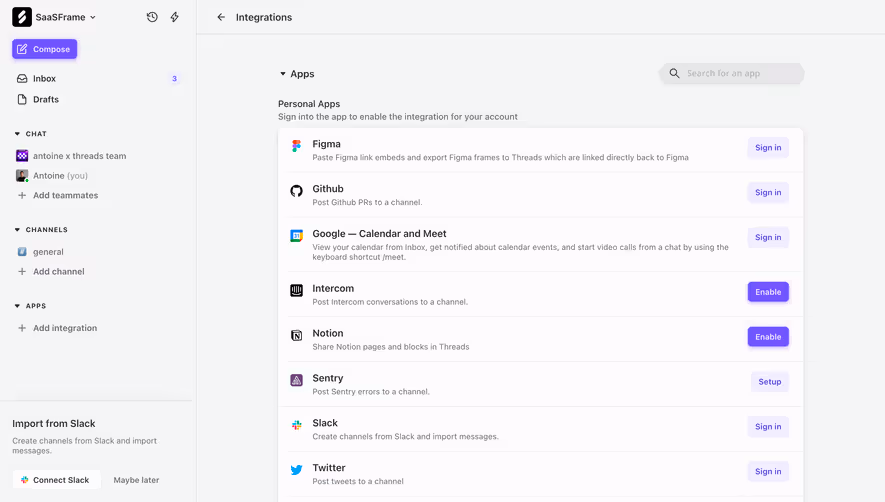
Task: Collapse the APPS sidebar section
Action: [17, 306]
